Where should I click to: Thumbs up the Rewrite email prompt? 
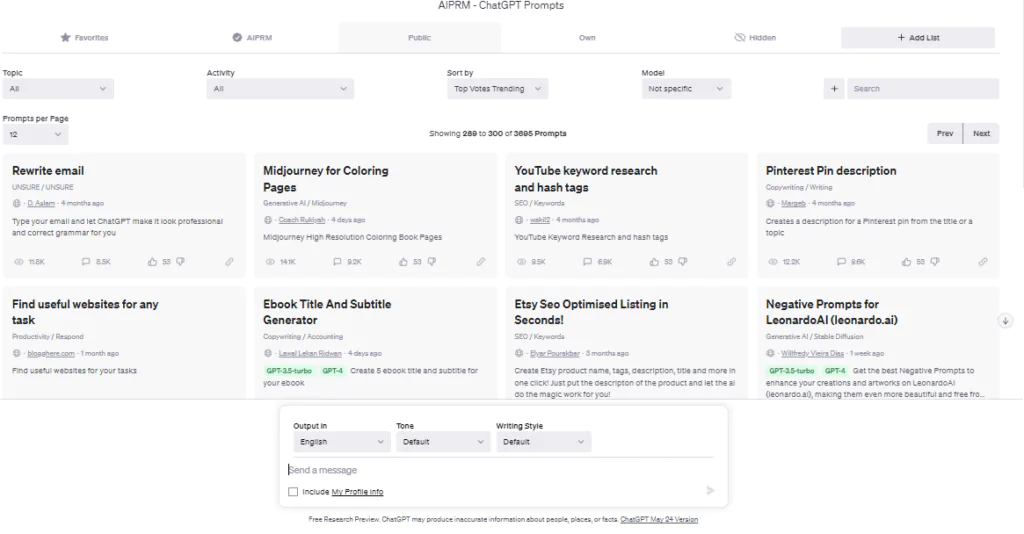tap(152, 262)
